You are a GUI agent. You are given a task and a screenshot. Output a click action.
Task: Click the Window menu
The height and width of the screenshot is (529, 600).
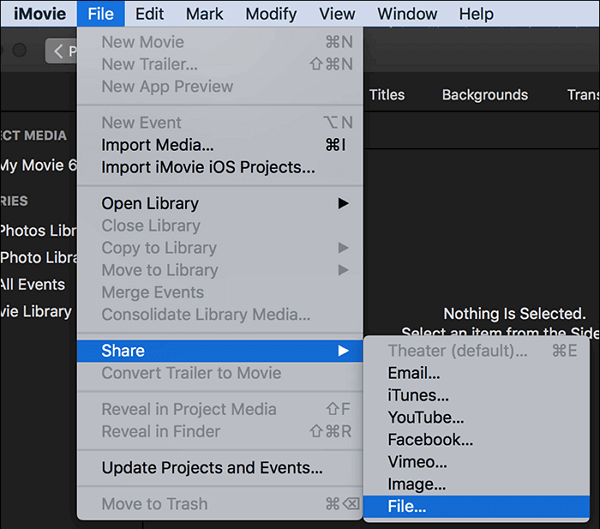point(407,14)
